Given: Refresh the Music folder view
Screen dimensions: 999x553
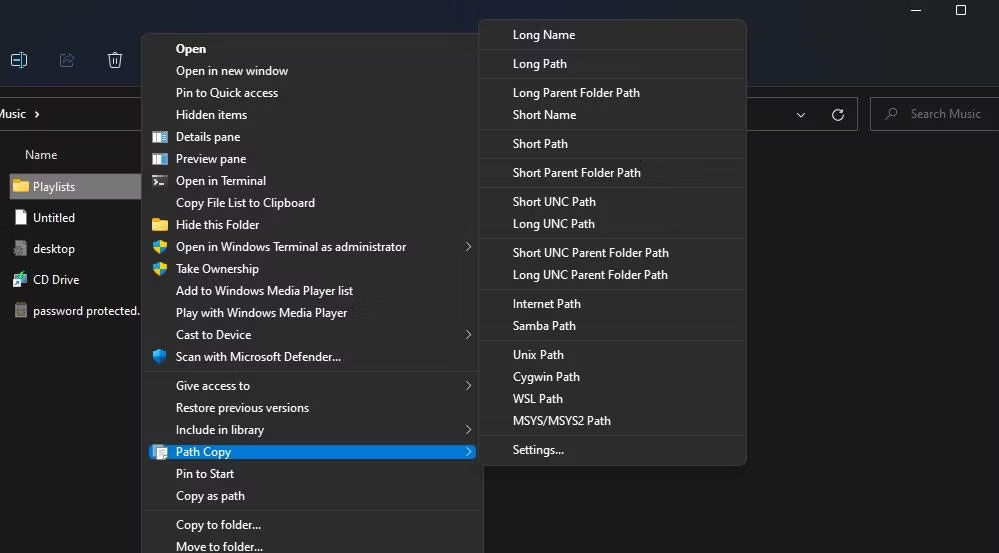Looking at the screenshot, I should 838,115.
